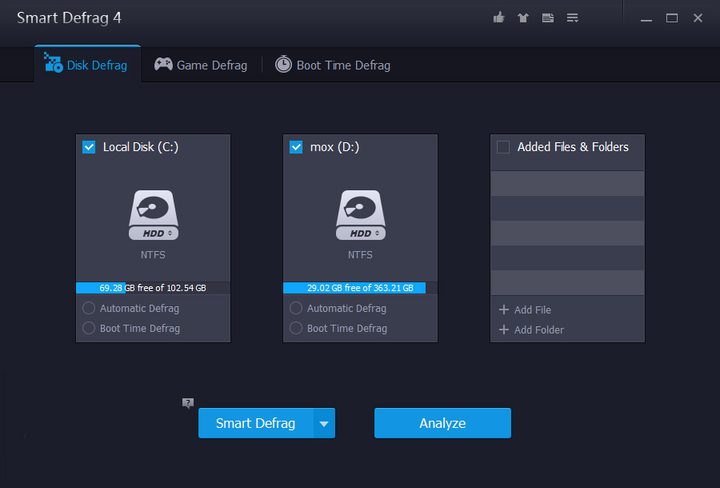720x488 pixels.
Task: Enable Boot Time Defrag for mox (D:)
Action: 296,328
